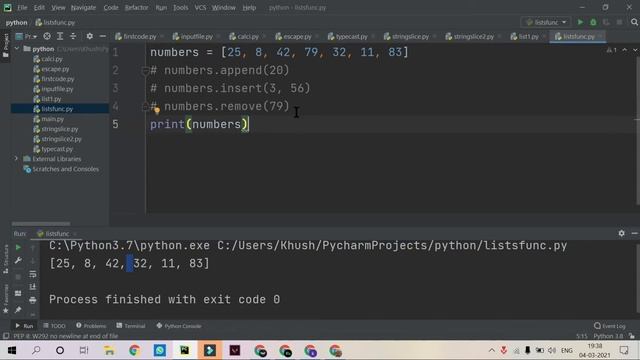640x360 pixels.
Task: Go to previous highlighted error arrow
Action: pyautogui.click(x=624, y=50)
